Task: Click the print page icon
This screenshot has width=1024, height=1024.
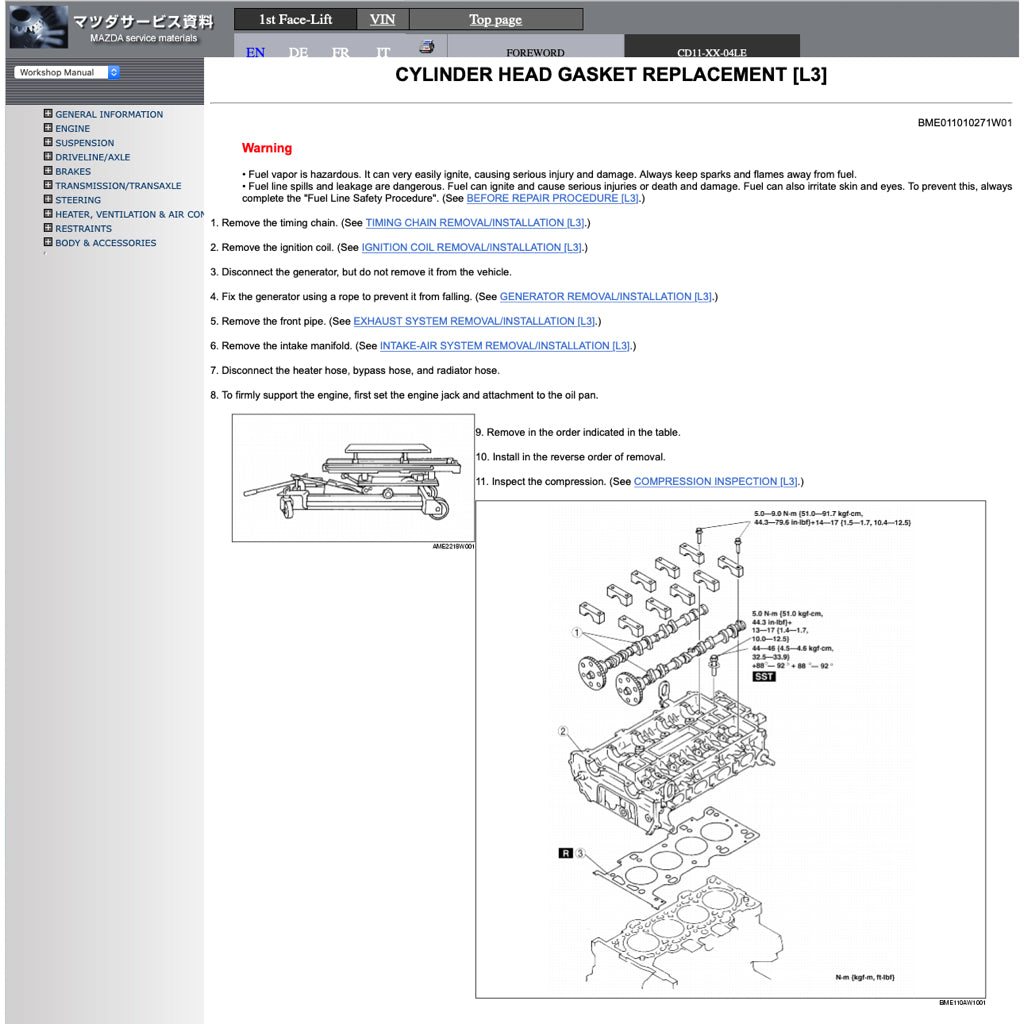Action: (424, 45)
